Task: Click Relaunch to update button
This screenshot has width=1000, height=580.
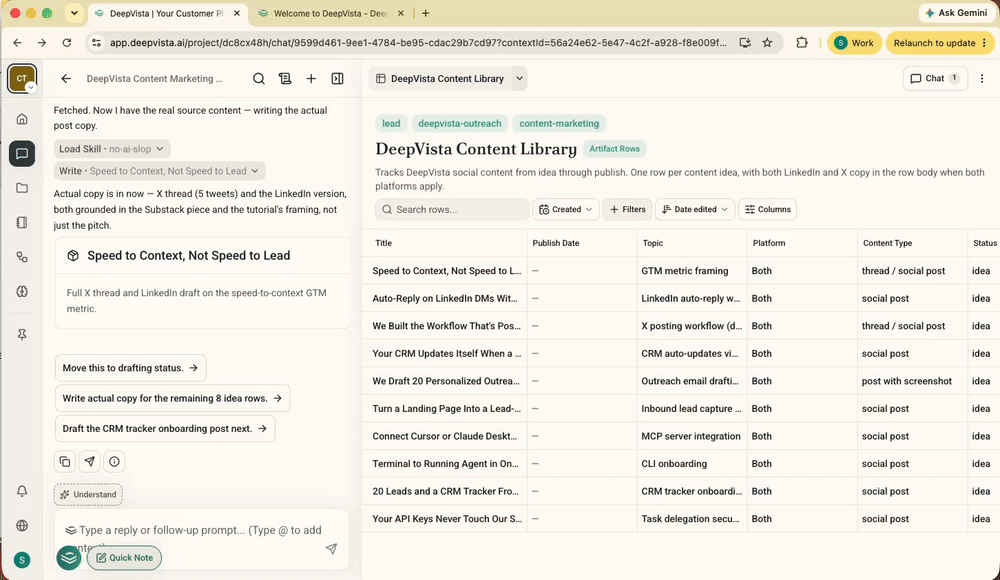Action: click(939, 43)
